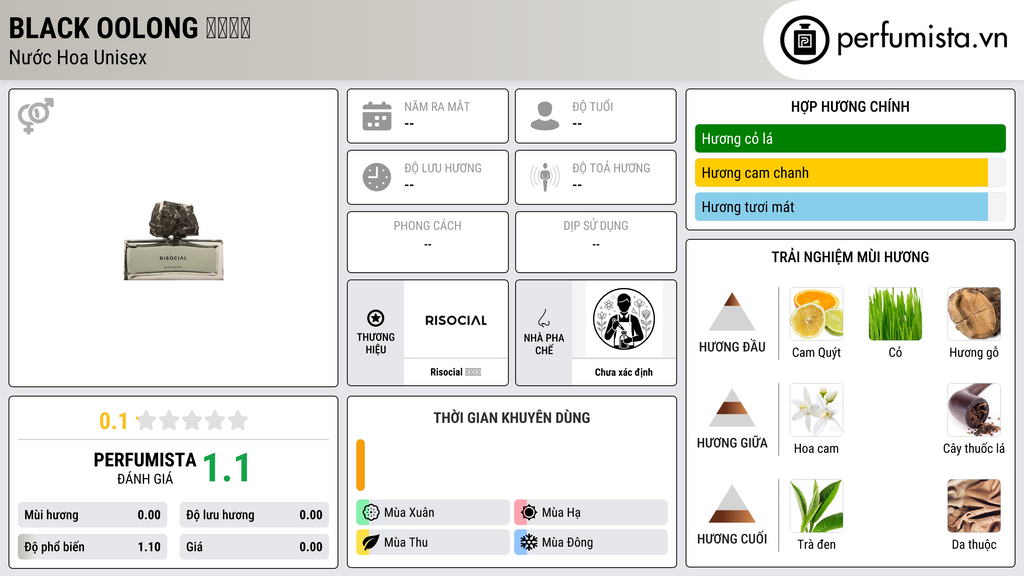Click the Risocial brand name label

[x=455, y=372]
